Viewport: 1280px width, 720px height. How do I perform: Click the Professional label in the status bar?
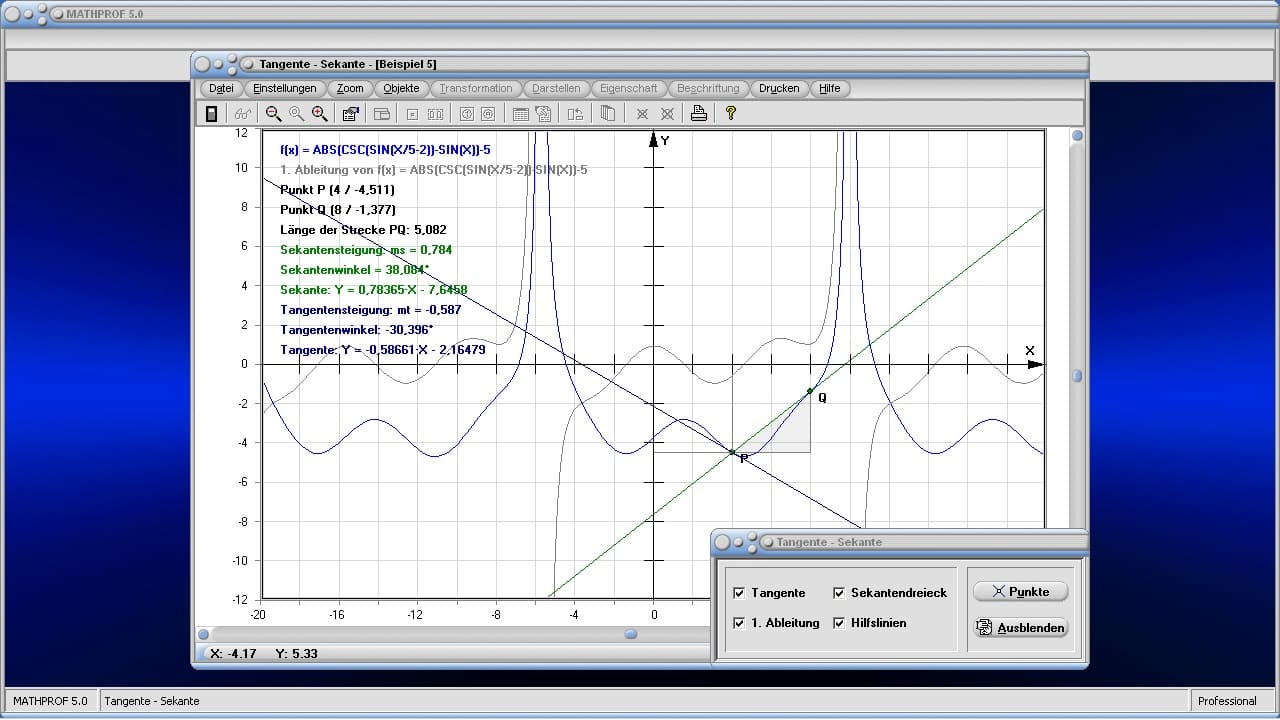click(1227, 701)
